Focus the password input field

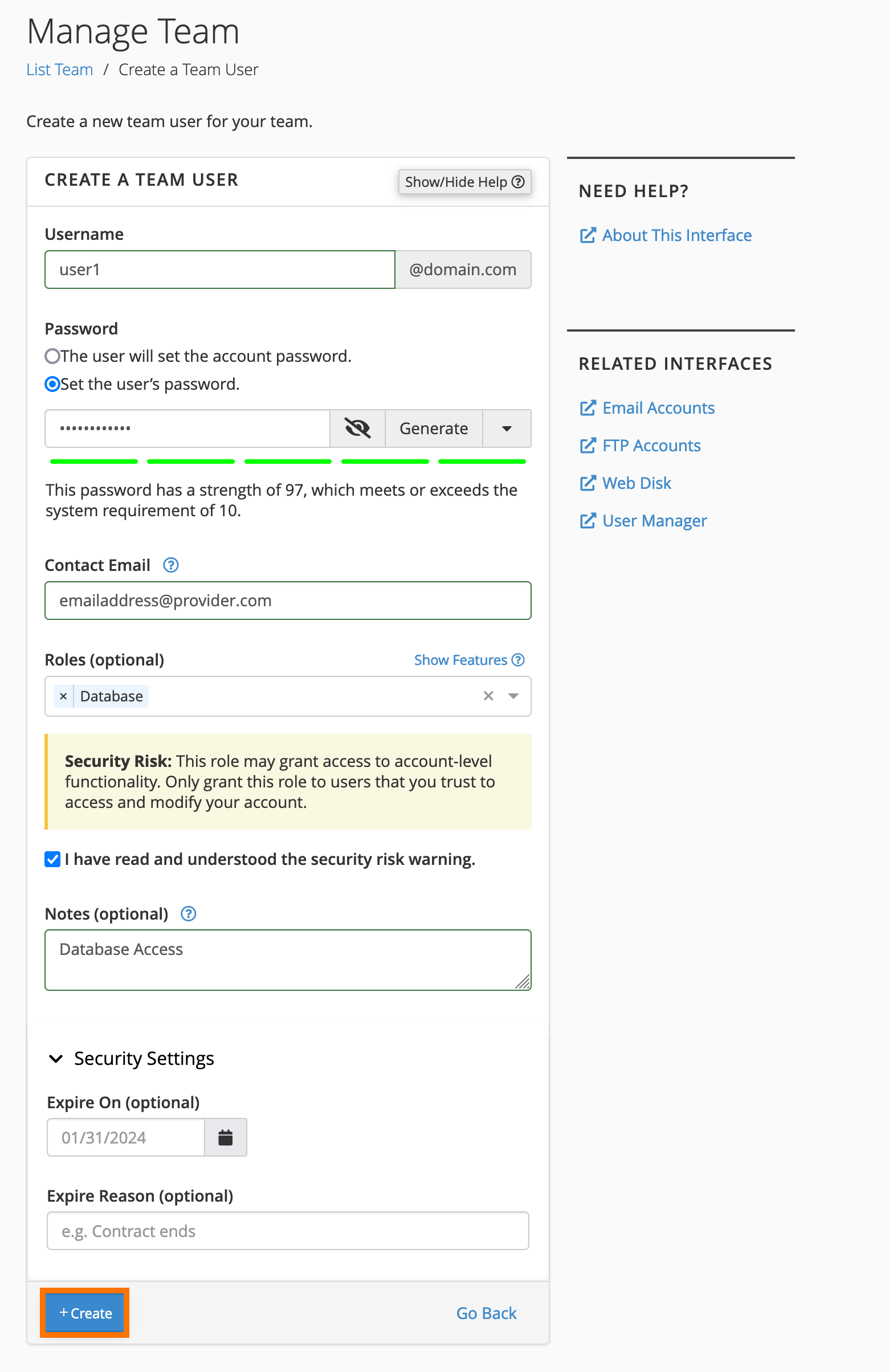187,428
